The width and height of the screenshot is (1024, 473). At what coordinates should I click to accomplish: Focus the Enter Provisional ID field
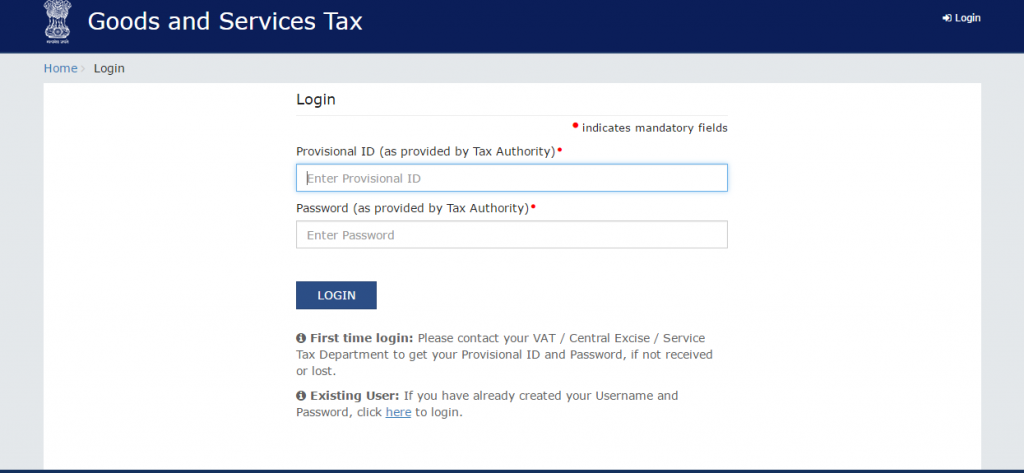click(x=511, y=178)
